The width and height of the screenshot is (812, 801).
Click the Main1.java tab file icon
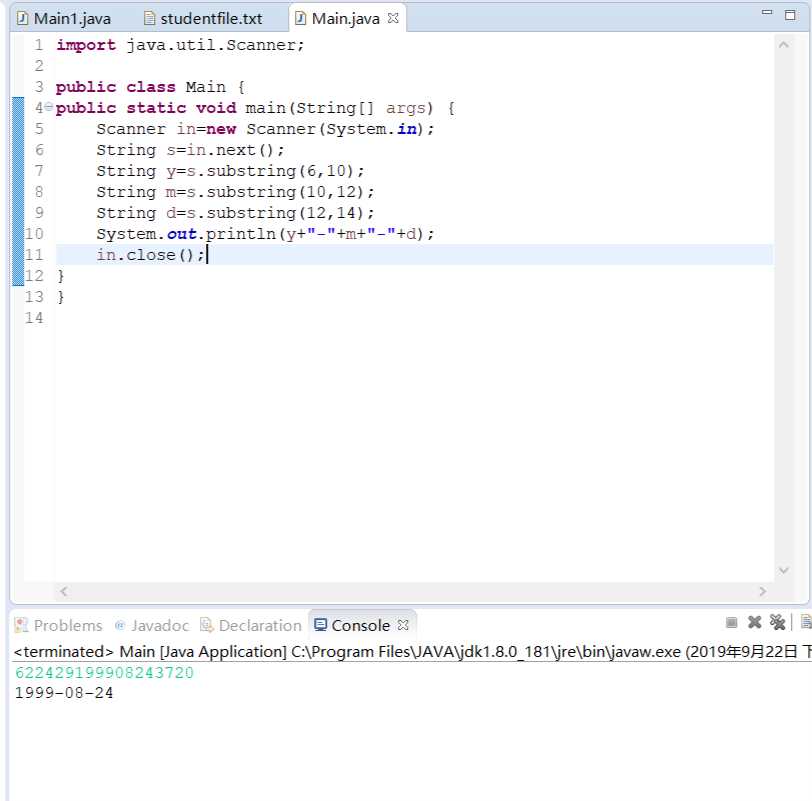click(x=22, y=19)
